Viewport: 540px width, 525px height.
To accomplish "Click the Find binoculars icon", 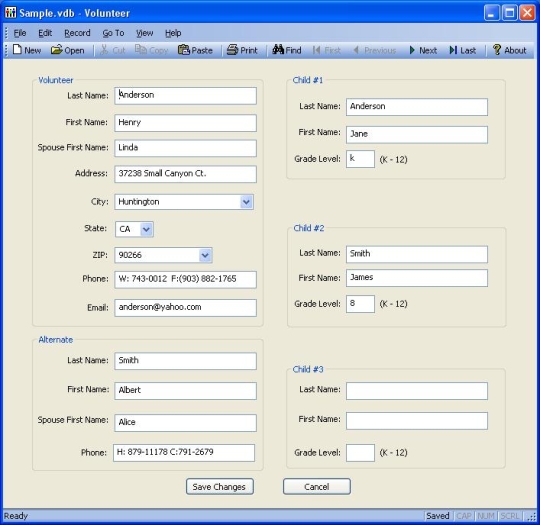I will click(x=278, y=50).
